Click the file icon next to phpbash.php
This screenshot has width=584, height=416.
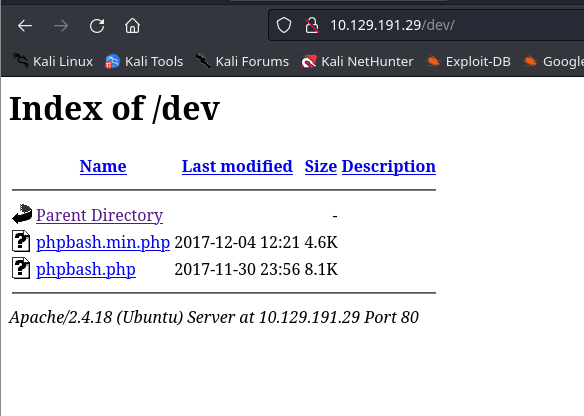[21, 268]
